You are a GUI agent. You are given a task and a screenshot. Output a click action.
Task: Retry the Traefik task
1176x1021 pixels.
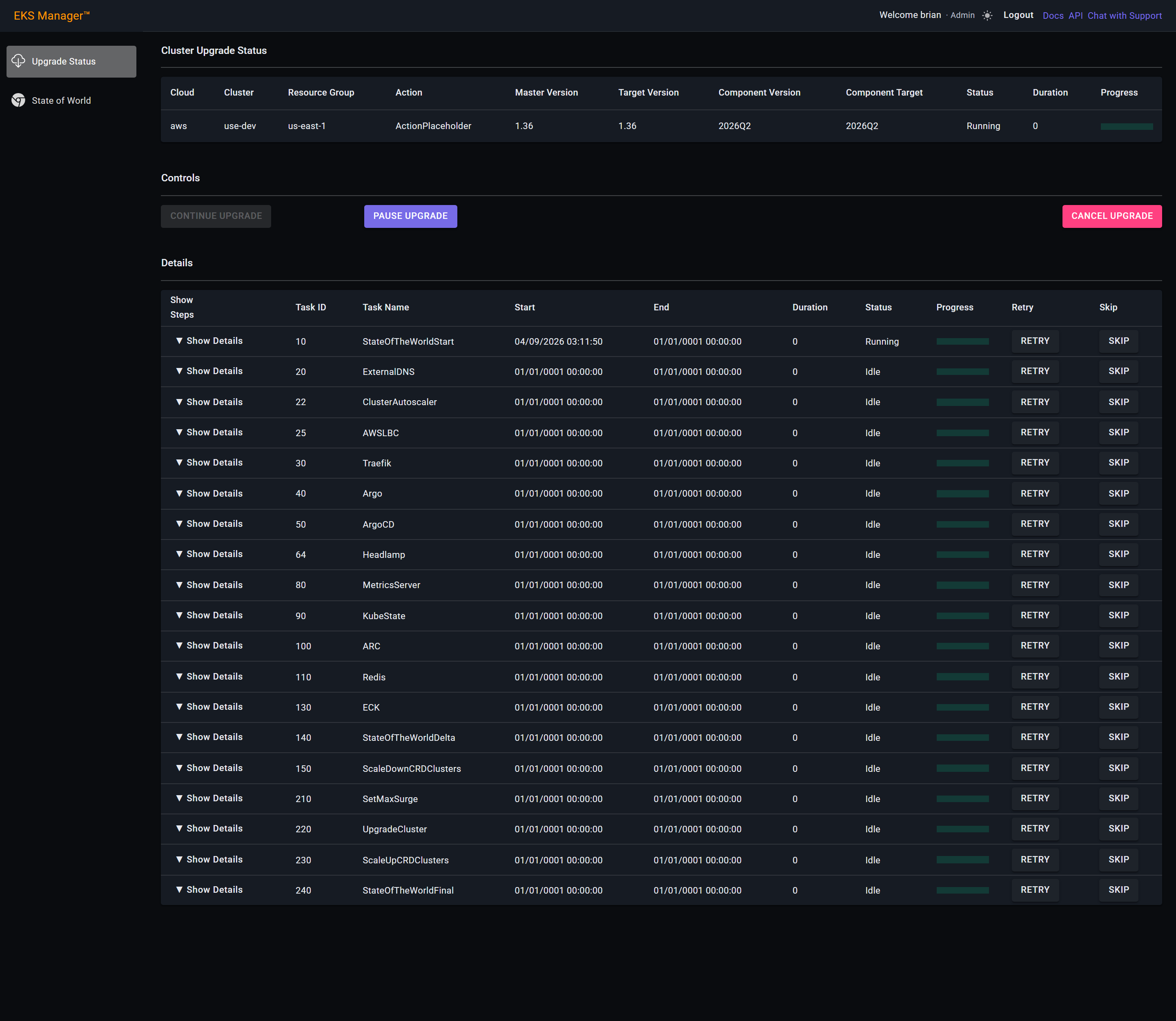coord(1035,463)
